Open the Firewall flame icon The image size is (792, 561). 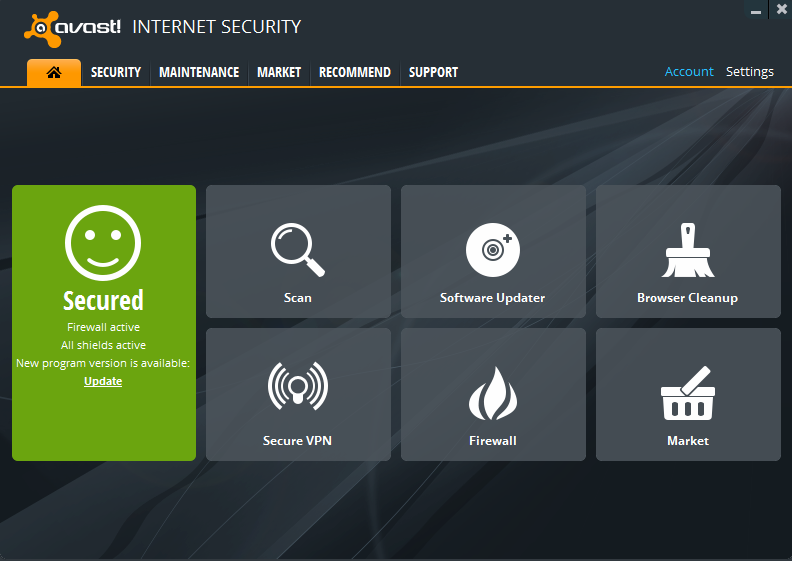[493, 393]
